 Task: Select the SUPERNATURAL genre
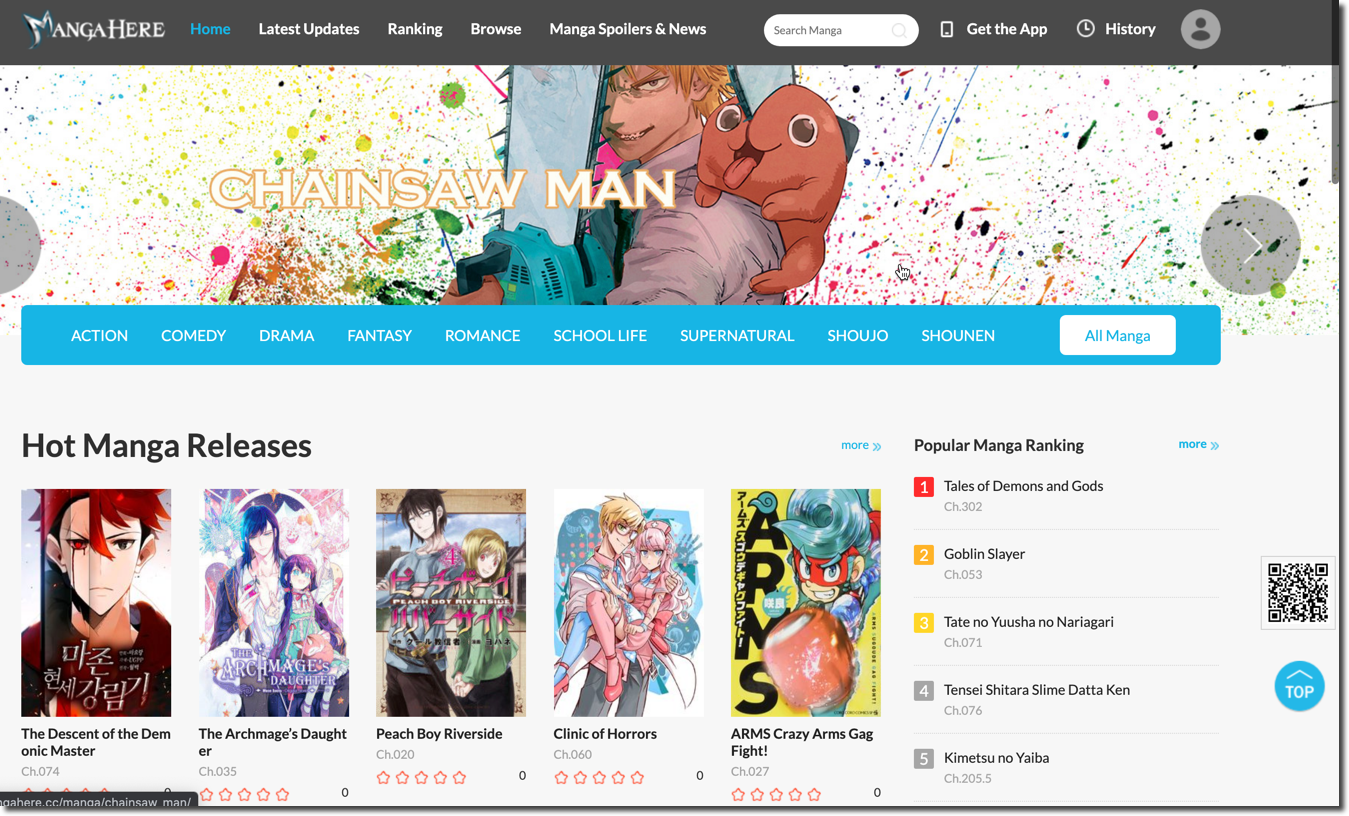click(737, 335)
